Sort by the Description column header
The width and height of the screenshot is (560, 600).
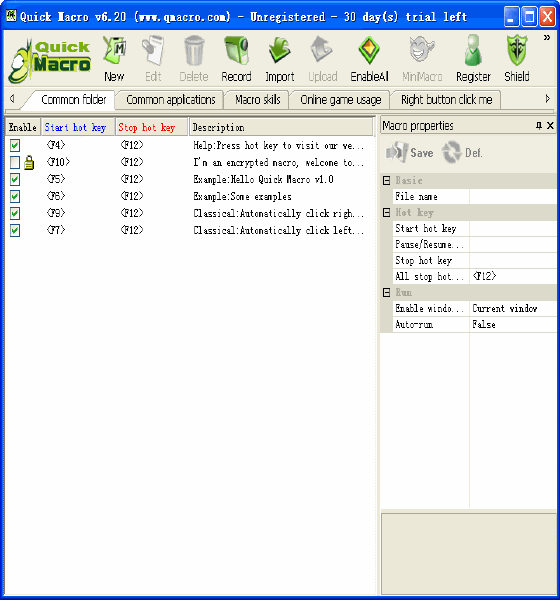click(x=281, y=127)
